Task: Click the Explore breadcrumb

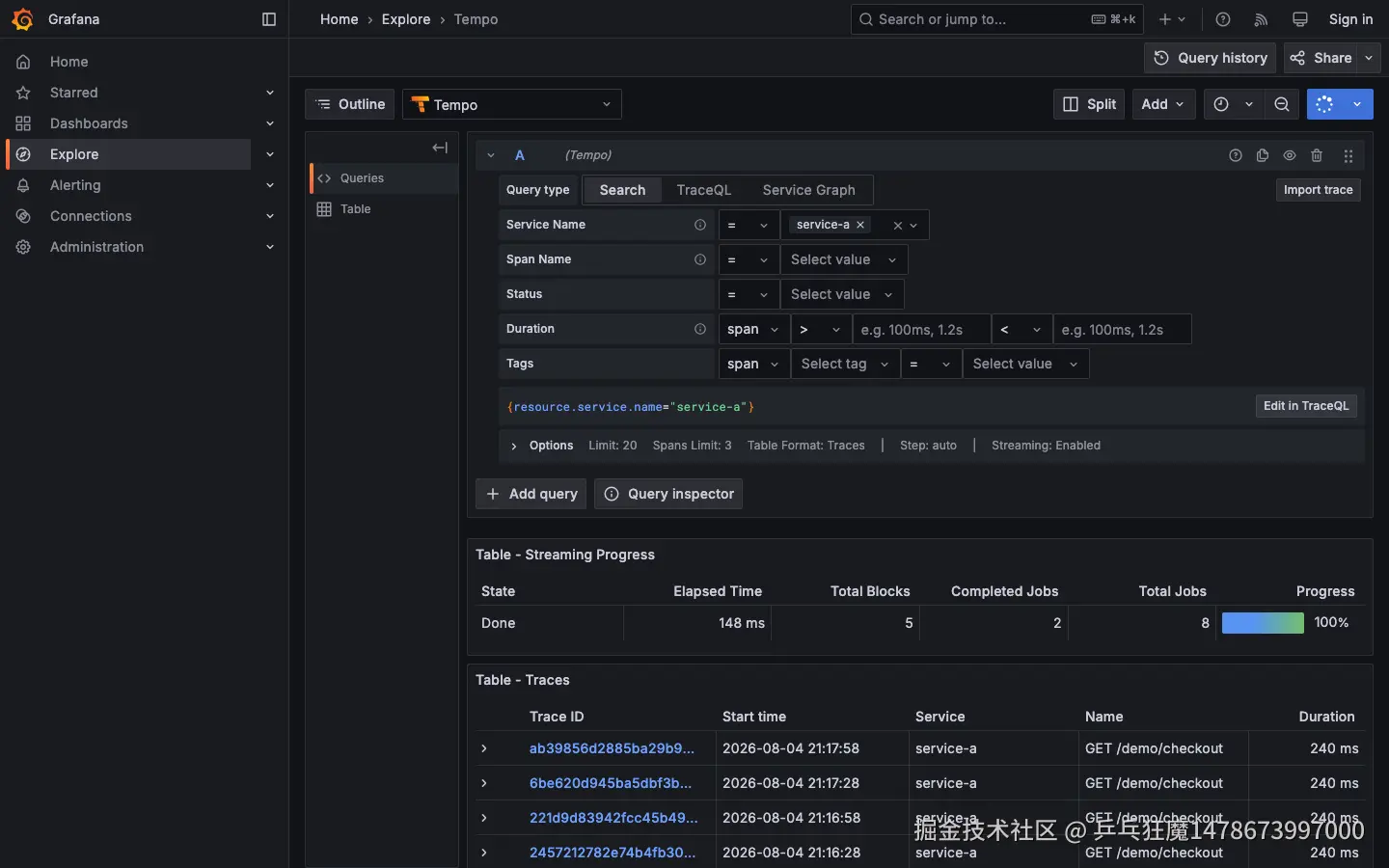Action: [406, 19]
